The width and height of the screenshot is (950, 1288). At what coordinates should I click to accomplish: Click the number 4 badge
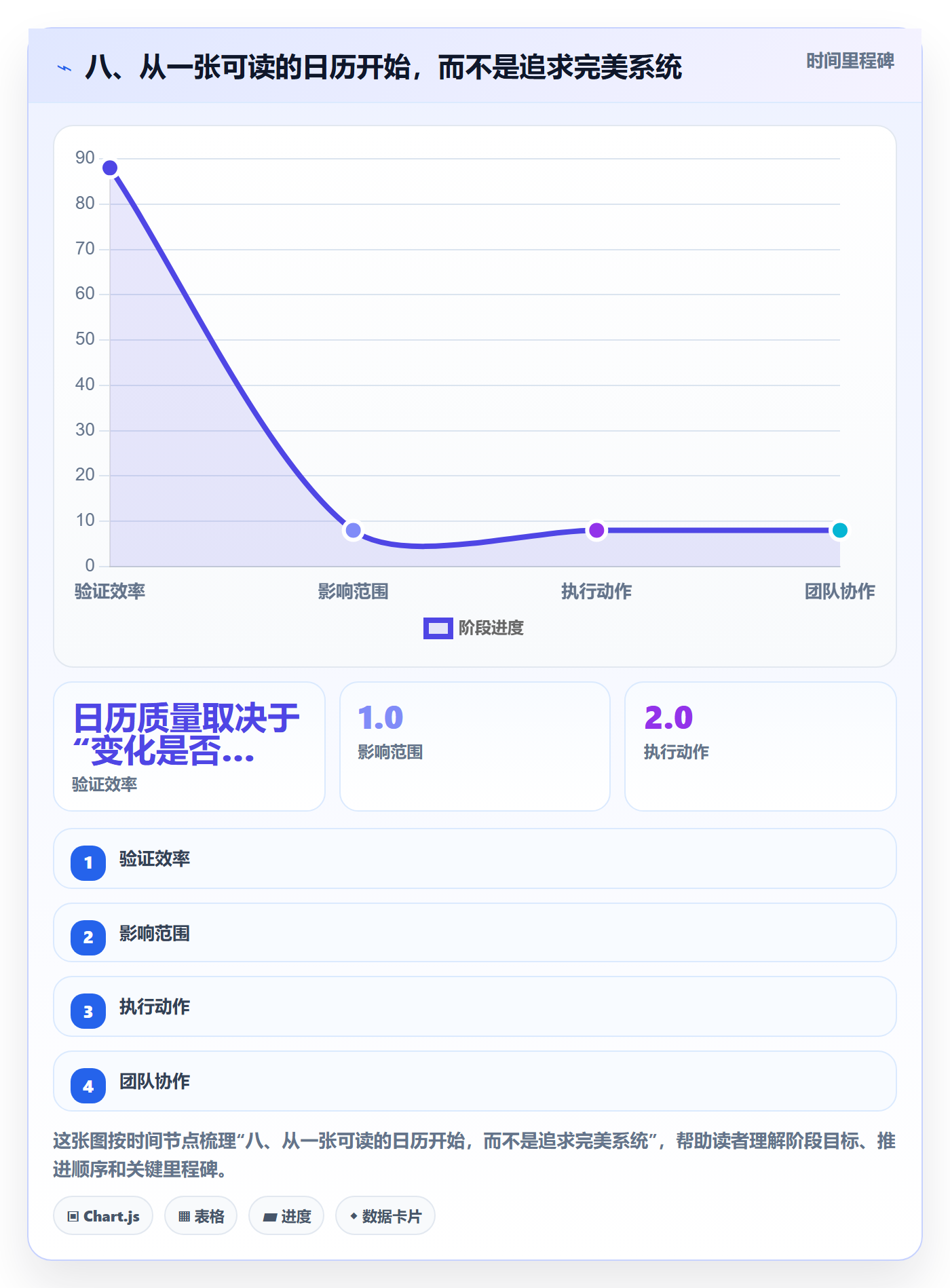pyautogui.click(x=88, y=1086)
